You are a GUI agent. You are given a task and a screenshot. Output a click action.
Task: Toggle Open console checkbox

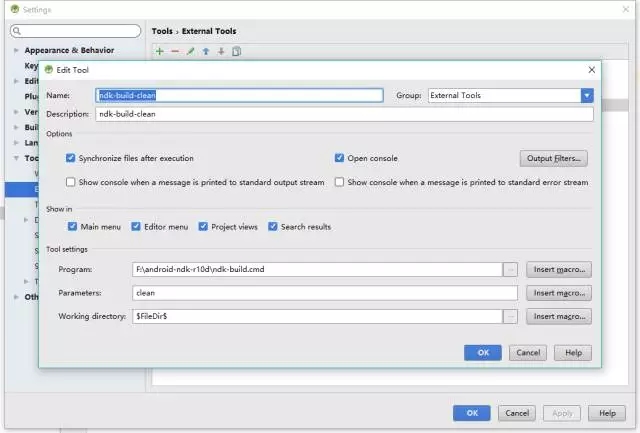[x=339, y=158]
